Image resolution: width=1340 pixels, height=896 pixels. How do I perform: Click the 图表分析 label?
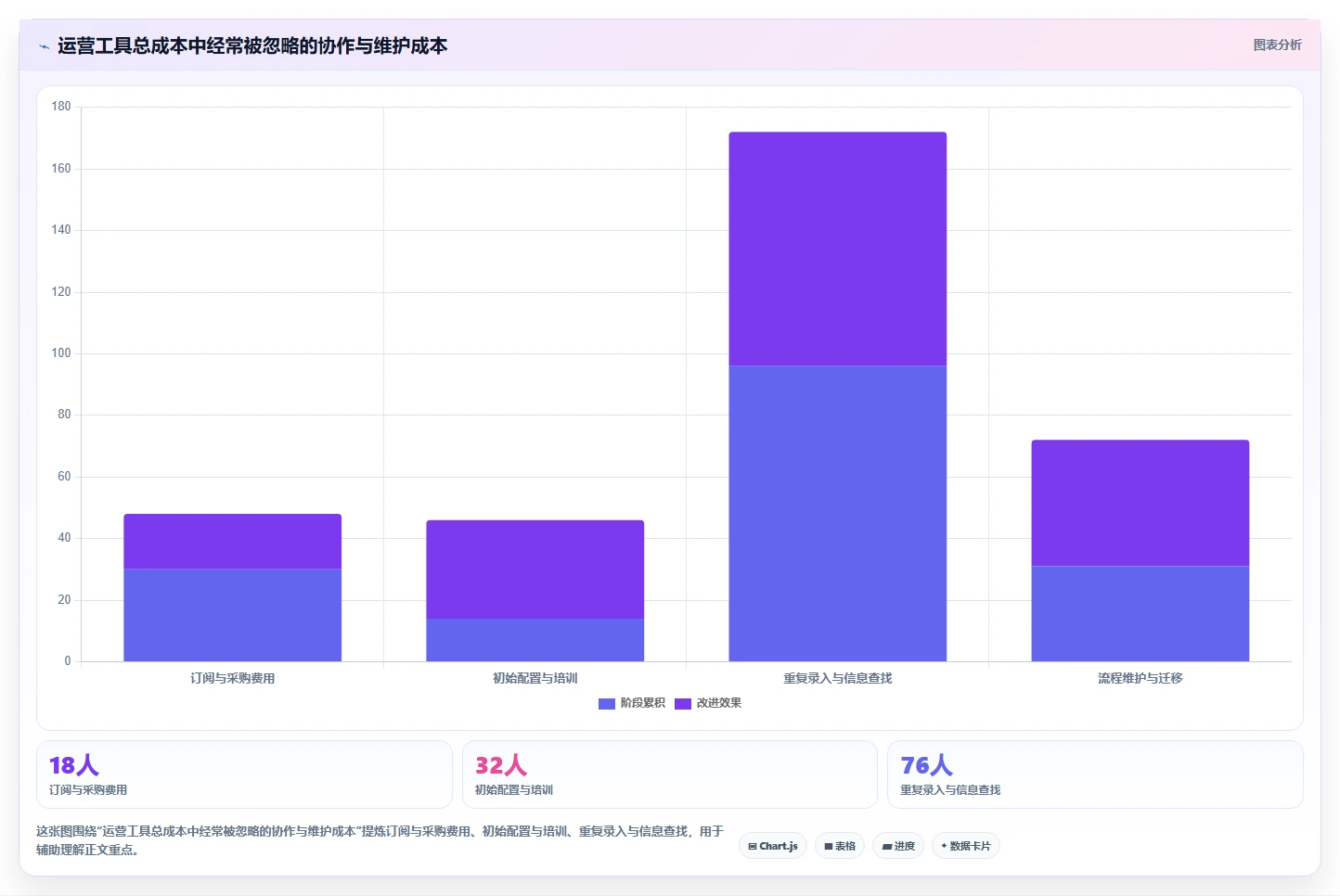1277,45
